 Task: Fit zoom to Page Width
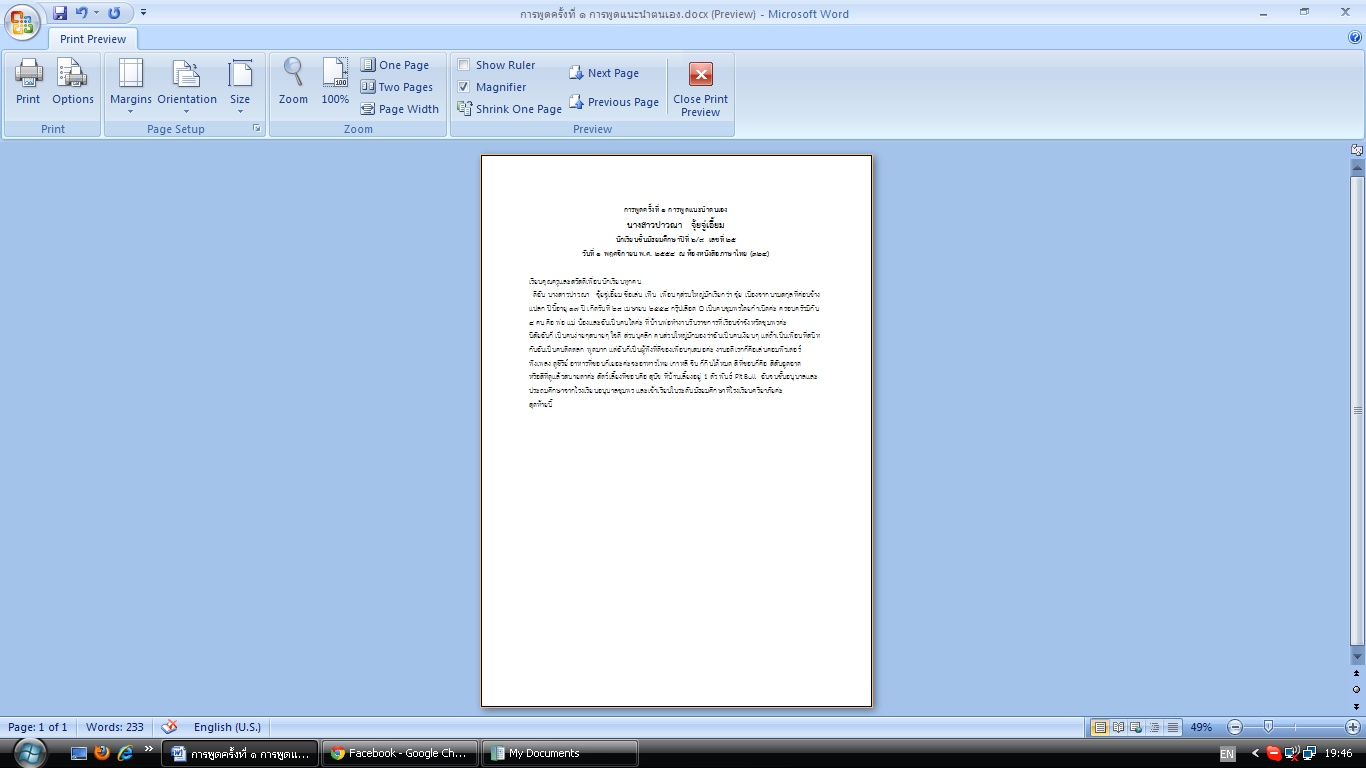(x=400, y=109)
